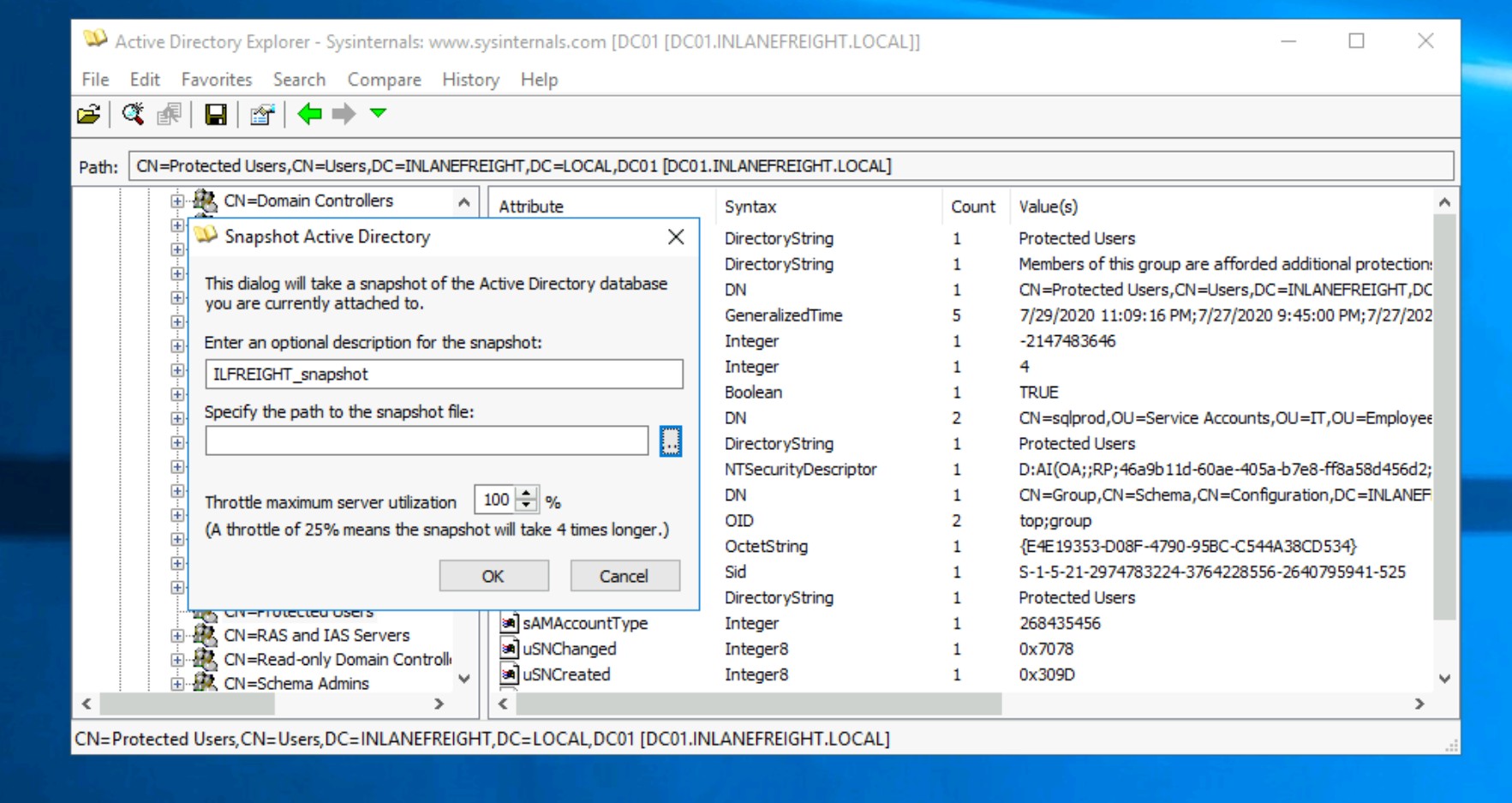Click the Domain Controllers group icon

[205, 201]
